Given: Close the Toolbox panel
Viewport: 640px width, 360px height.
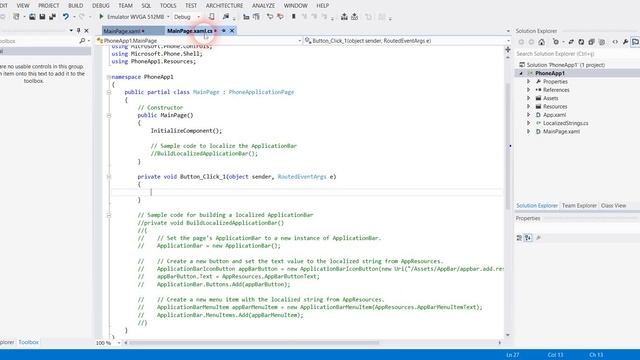Looking at the screenshot, I should [x=87, y=31].
